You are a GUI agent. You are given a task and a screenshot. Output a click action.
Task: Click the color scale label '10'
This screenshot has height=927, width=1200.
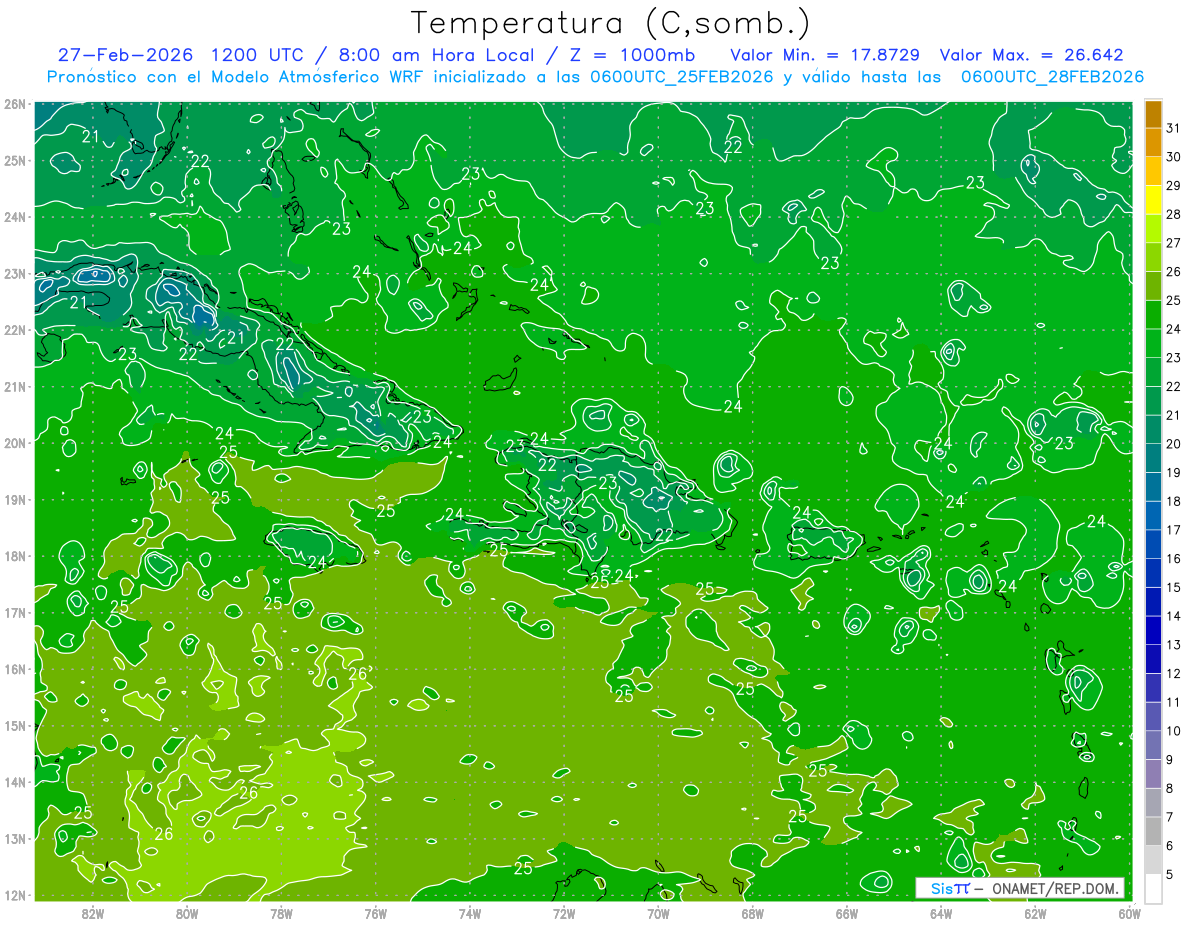pyautogui.click(x=1174, y=731)
